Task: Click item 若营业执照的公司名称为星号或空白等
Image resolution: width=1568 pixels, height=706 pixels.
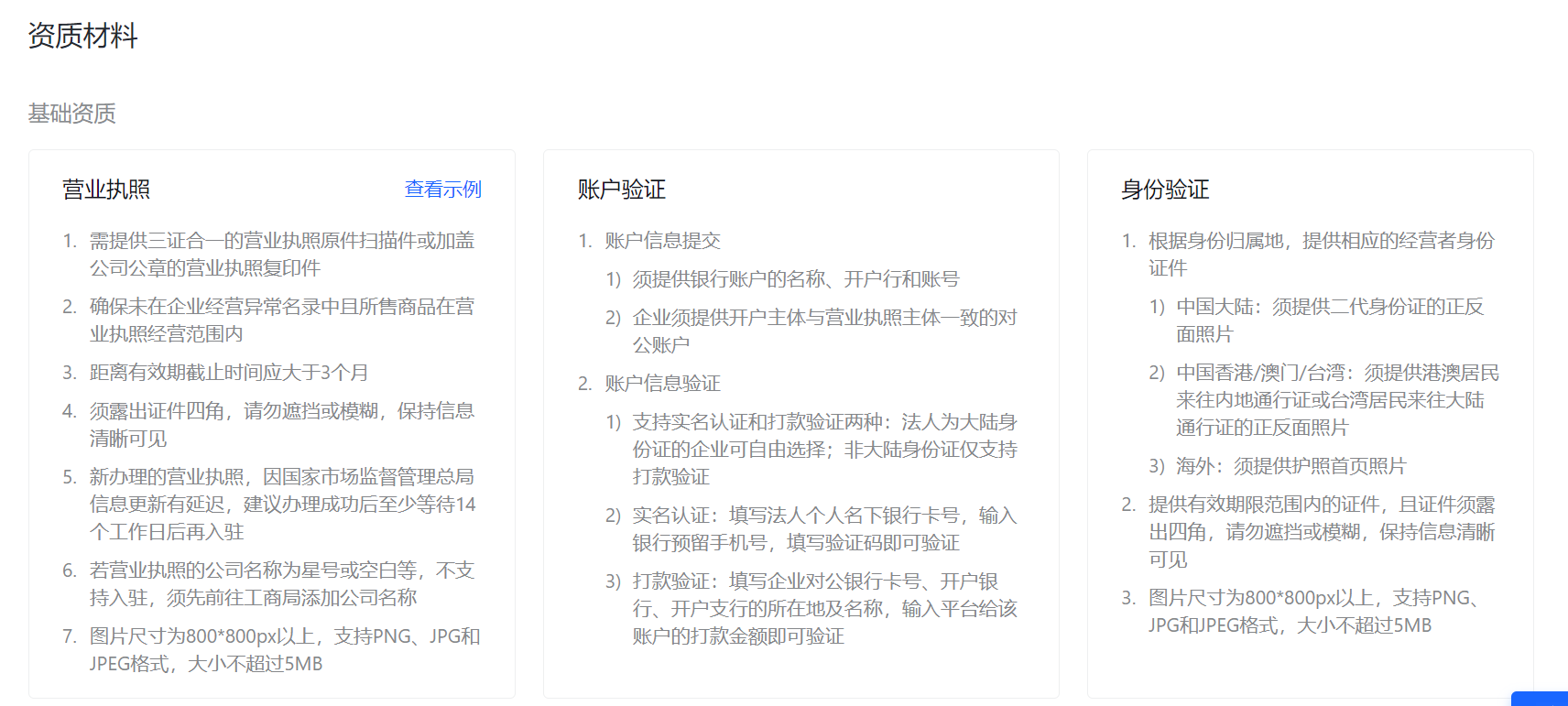Action: (282, 584)
